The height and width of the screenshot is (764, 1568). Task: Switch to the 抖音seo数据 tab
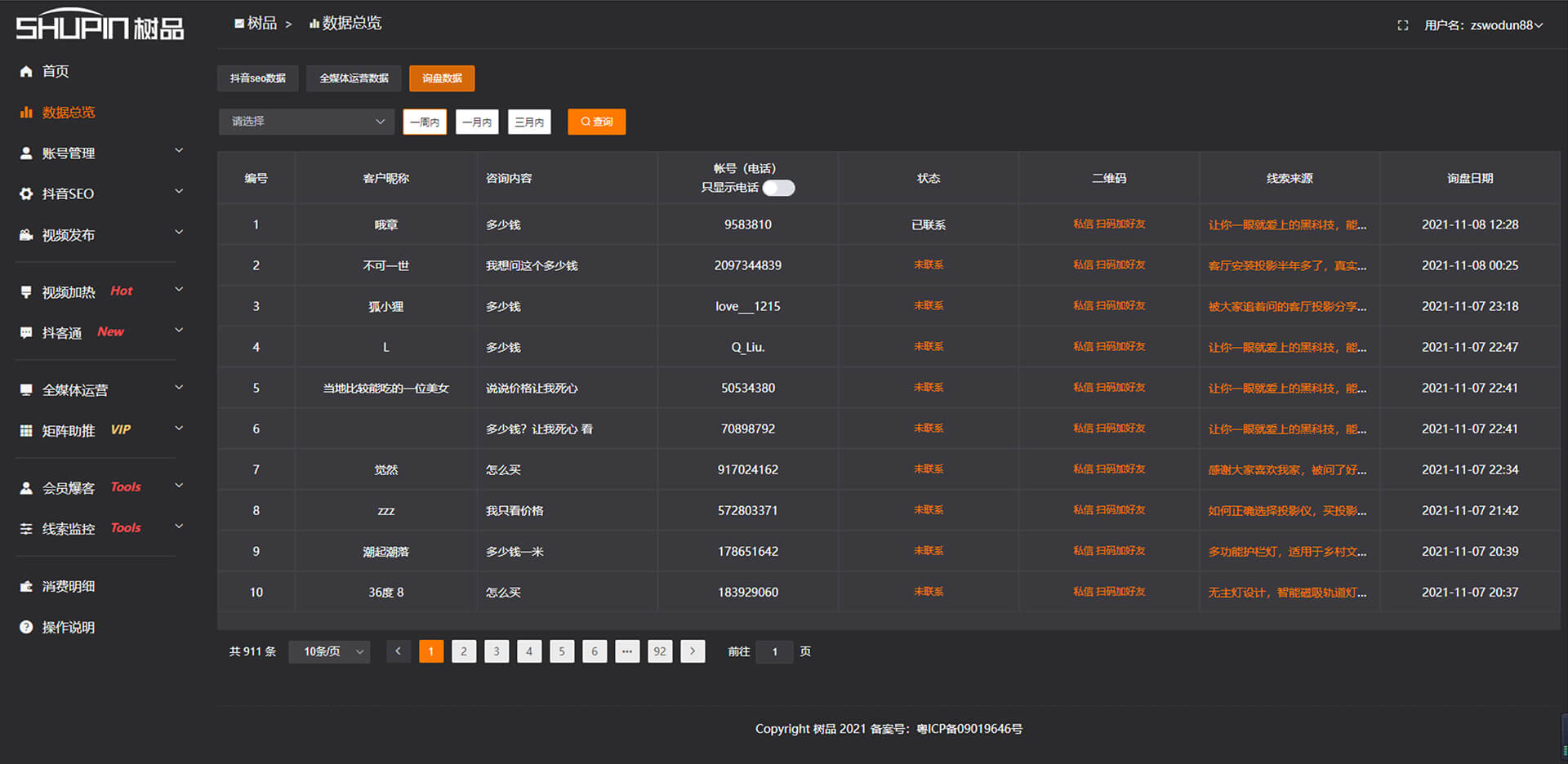pos(257,78)
